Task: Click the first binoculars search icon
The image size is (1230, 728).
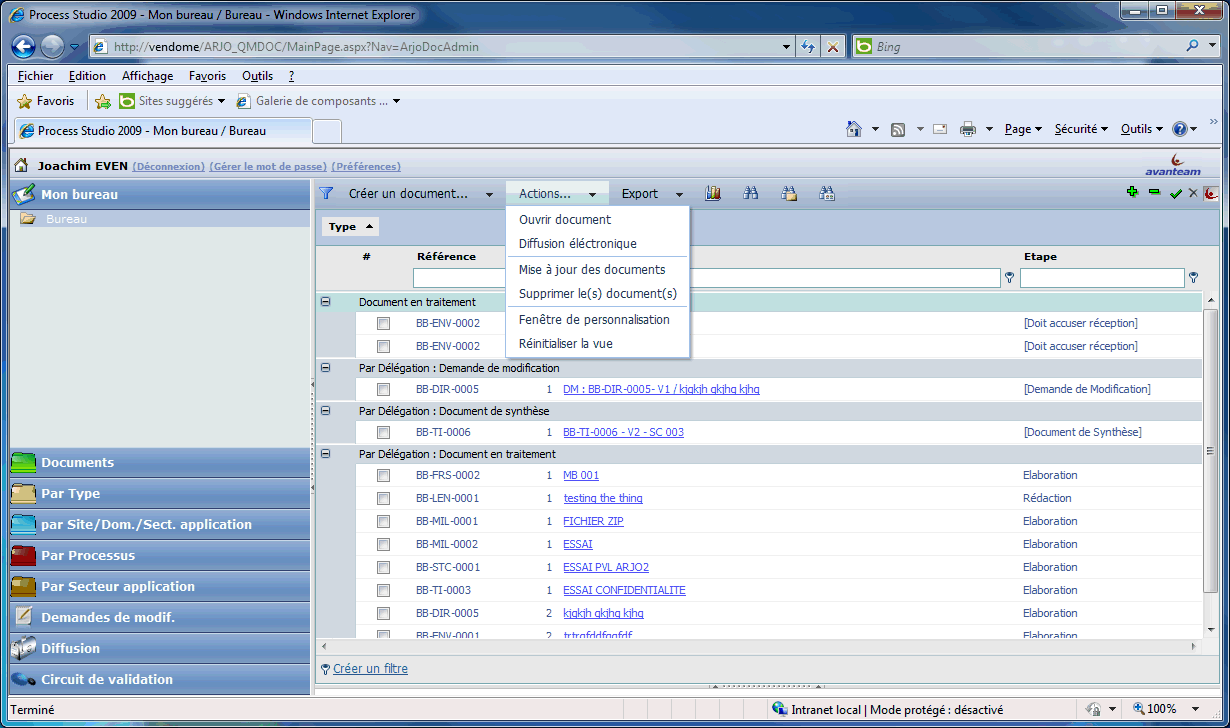Action: [x=751, y=194]
